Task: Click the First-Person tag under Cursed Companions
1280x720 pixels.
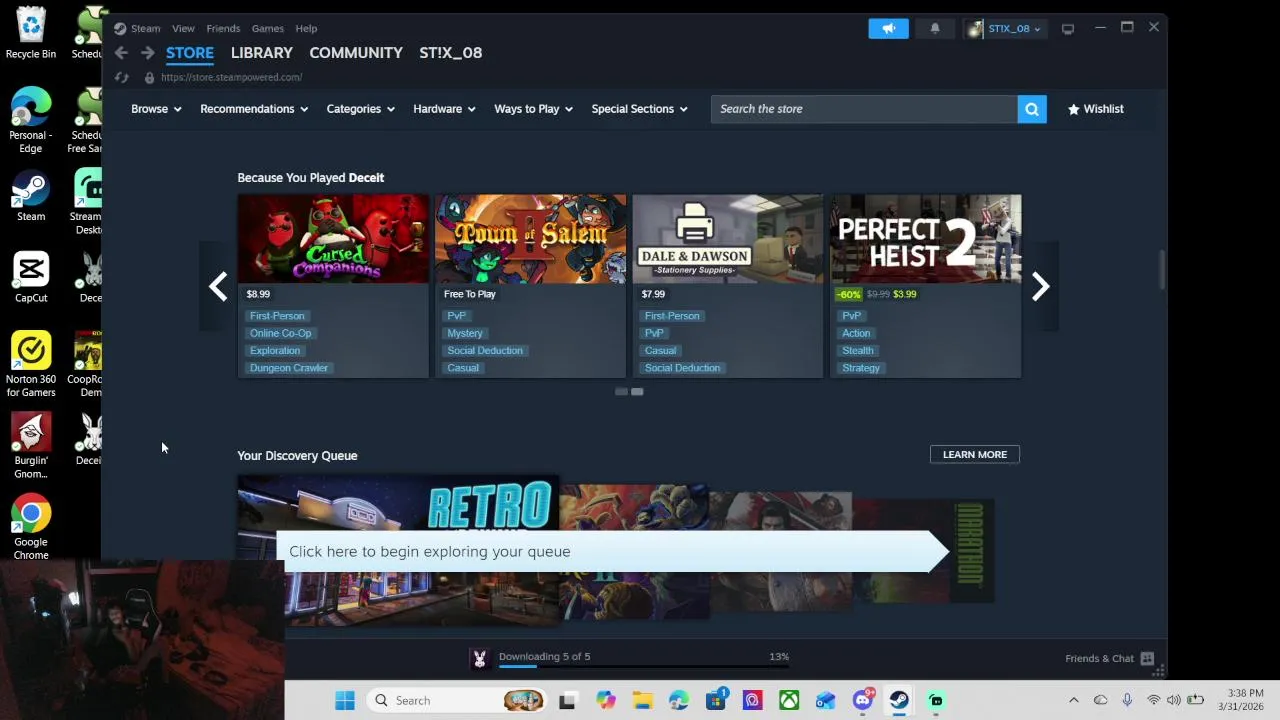Action: click(x=277, y=316)
